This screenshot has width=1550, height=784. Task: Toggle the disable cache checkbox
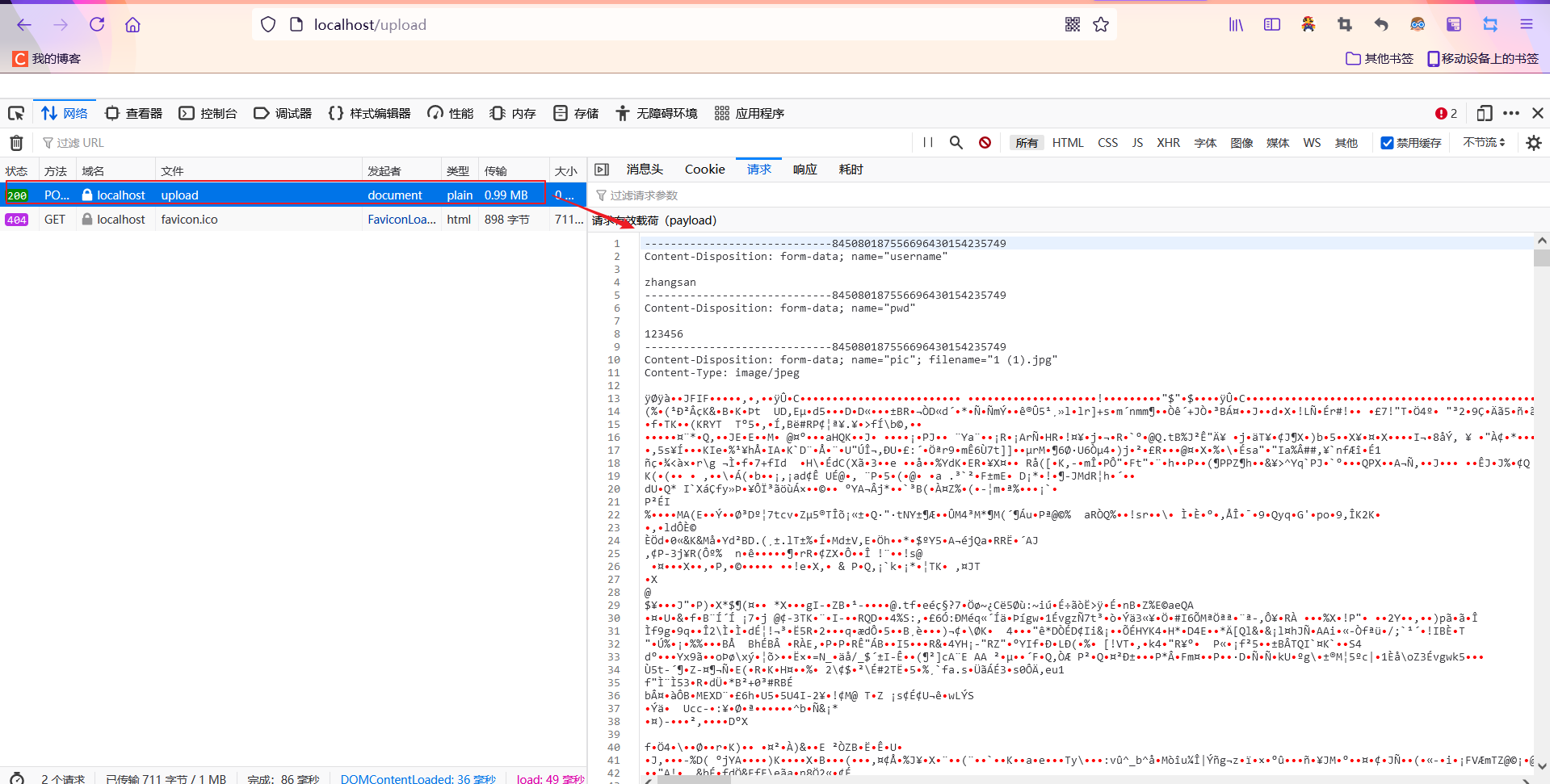coord(1387,143)
